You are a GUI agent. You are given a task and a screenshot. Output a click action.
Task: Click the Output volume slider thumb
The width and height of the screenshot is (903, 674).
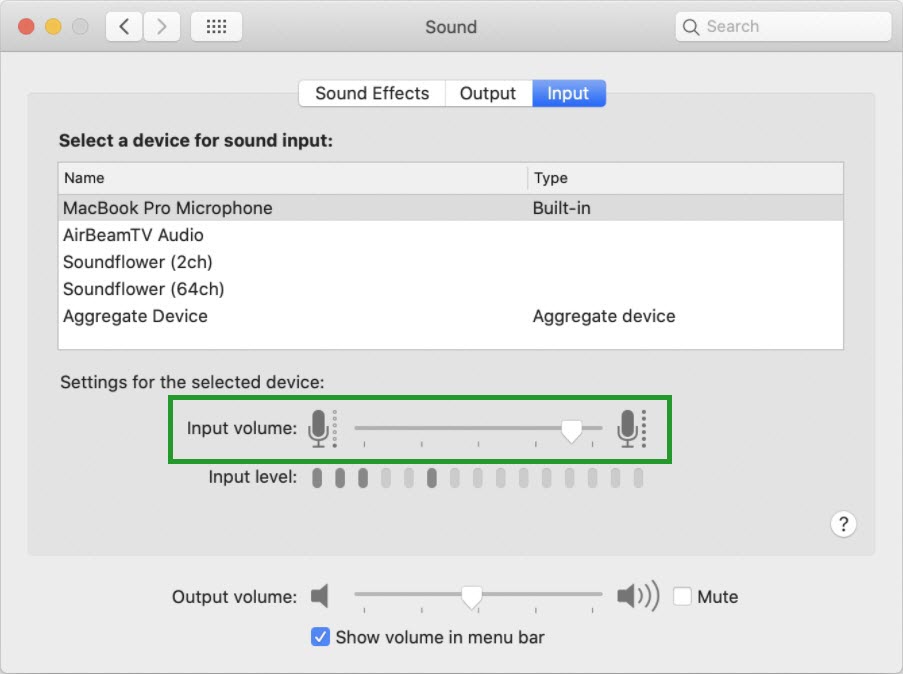coord(472,597)
